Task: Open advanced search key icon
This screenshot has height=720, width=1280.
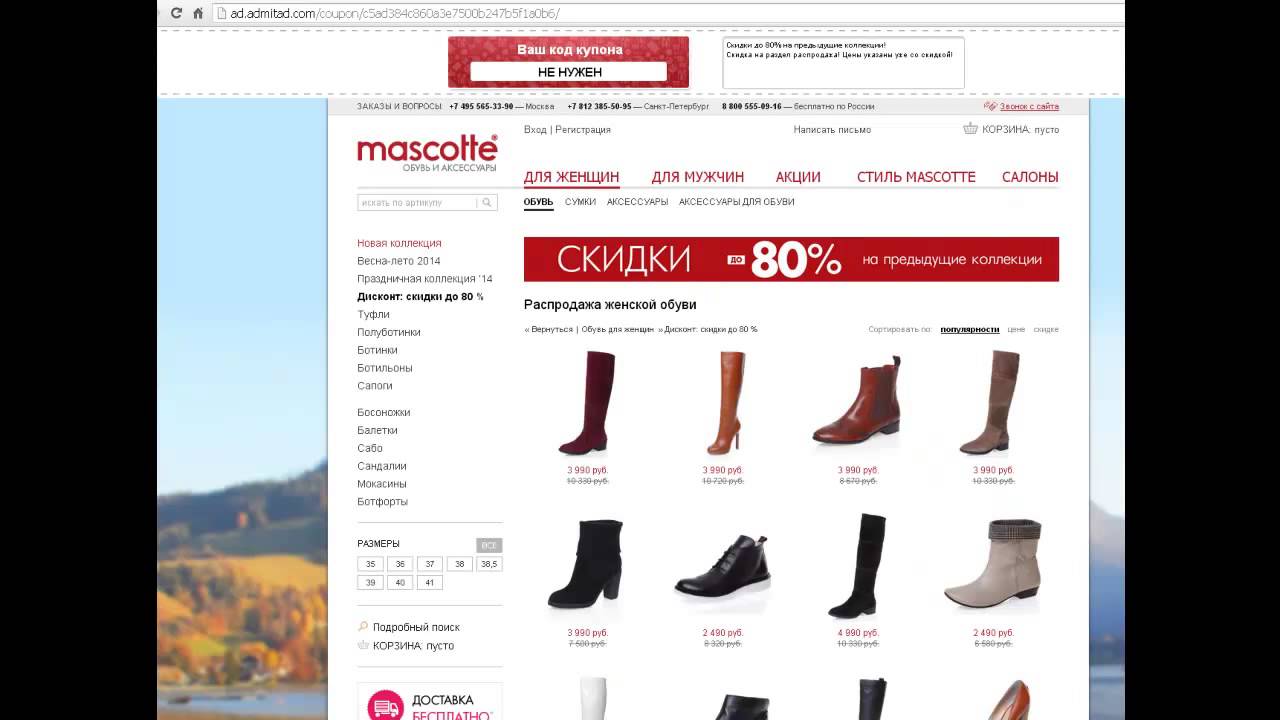Action: pyautogui.click(x=363, y=627)
